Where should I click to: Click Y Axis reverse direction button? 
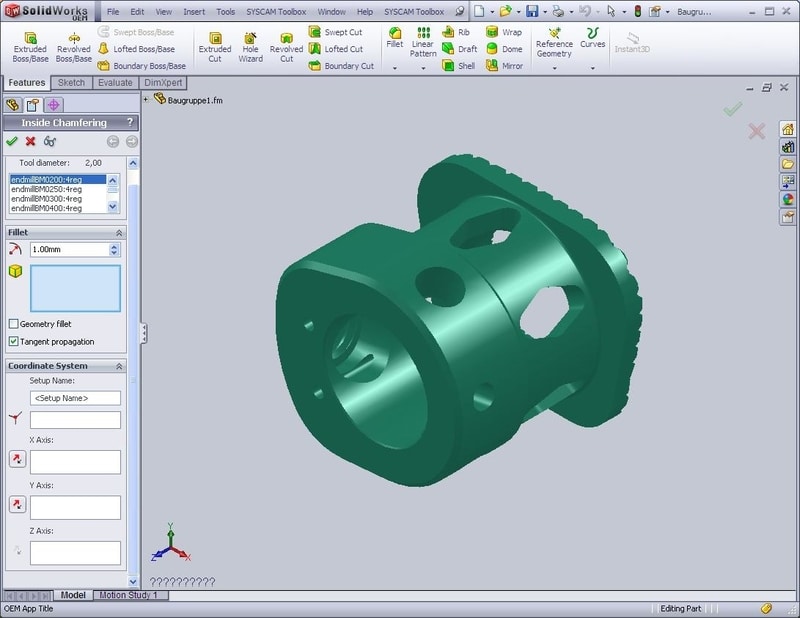[17, 504]
